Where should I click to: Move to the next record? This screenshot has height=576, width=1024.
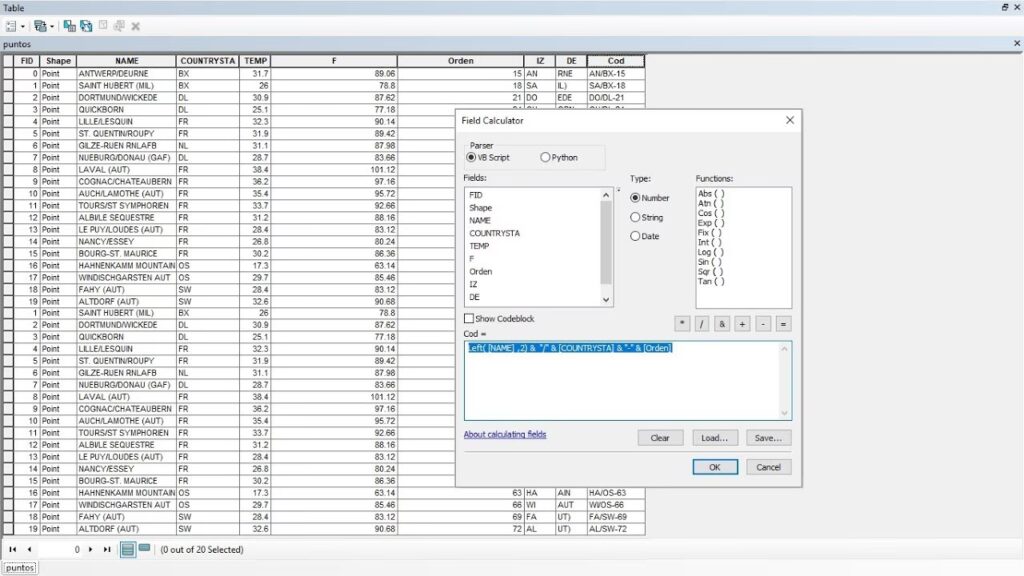91,549
